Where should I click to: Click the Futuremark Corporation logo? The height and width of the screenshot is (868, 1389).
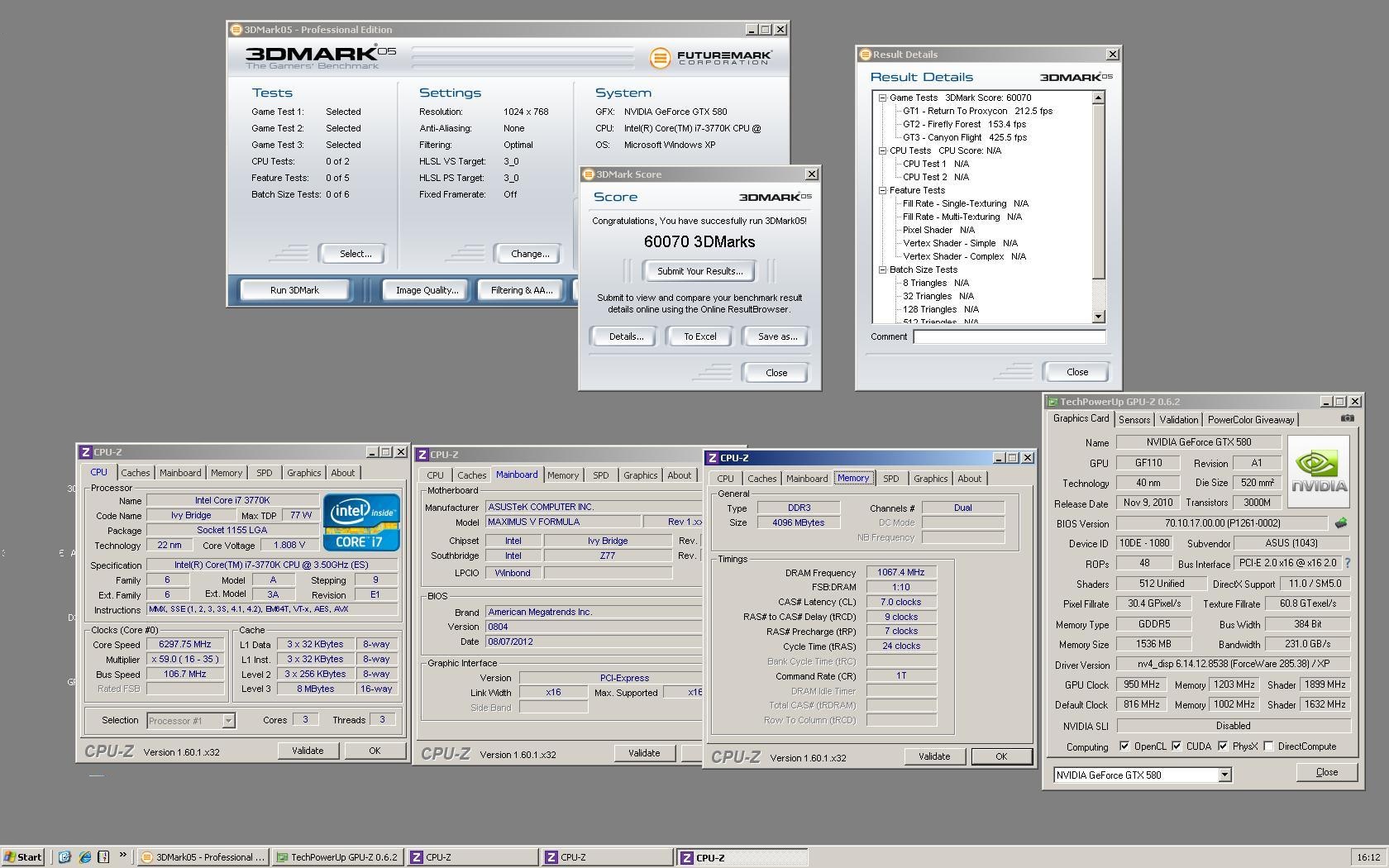click(x=711, y=58)
